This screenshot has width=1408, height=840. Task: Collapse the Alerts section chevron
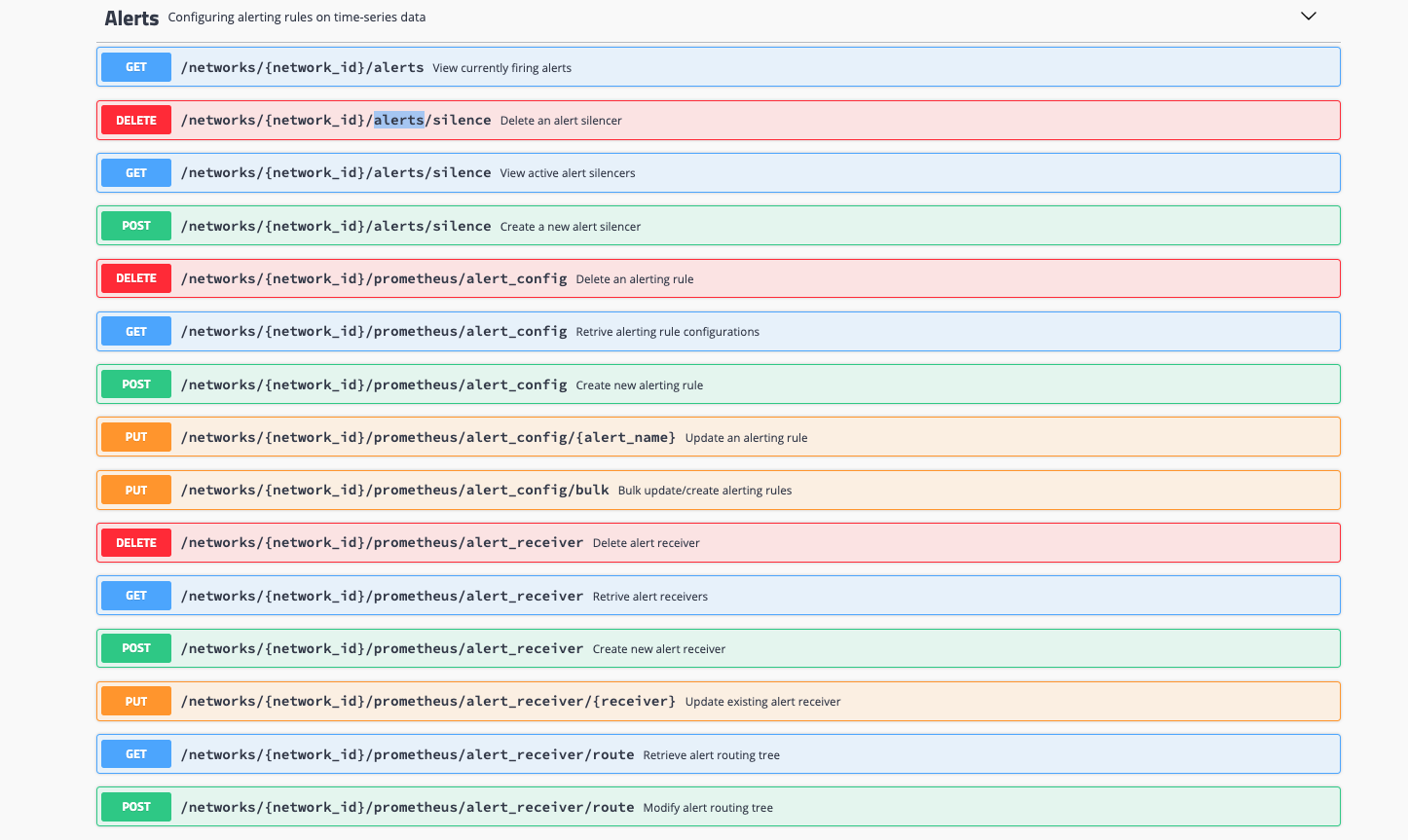coord(1308,17)
